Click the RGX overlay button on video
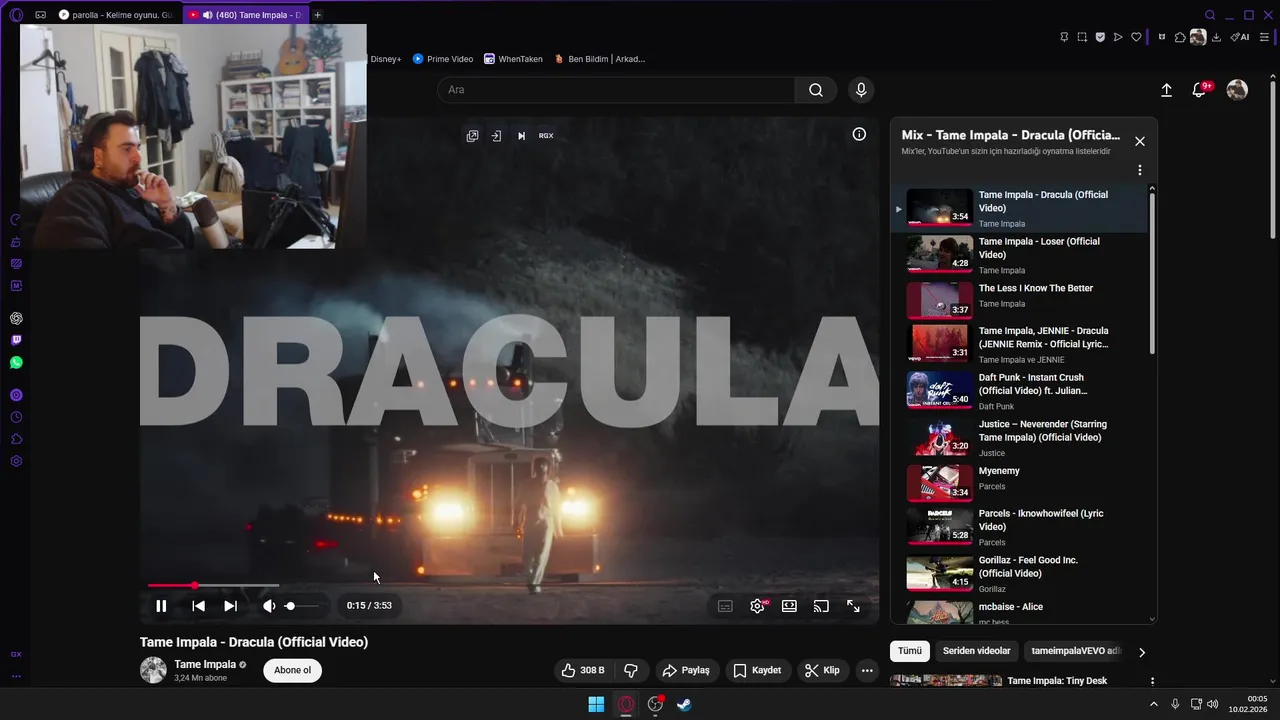This screenshot has width=1280, height=720. click(546, 136)
